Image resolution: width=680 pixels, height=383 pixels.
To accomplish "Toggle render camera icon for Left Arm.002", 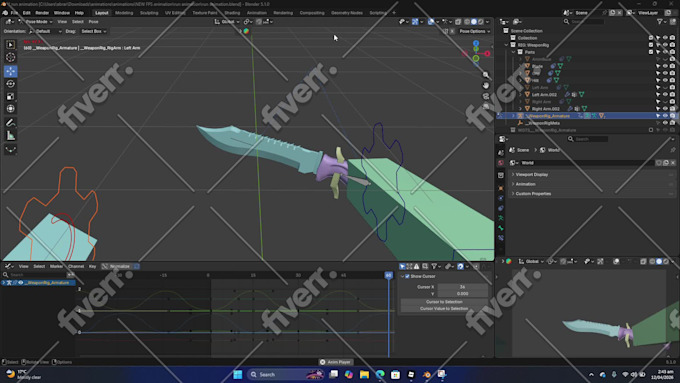I will click(x=672, y=94).
